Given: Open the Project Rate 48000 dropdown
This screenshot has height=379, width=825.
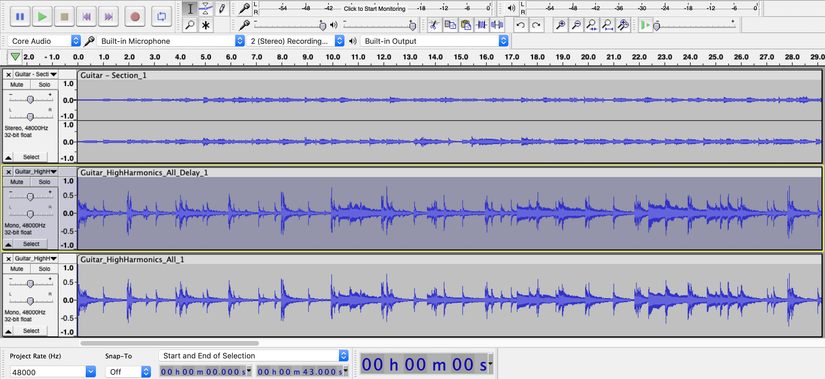Looking at the screenshot, I should coord(52,372).
